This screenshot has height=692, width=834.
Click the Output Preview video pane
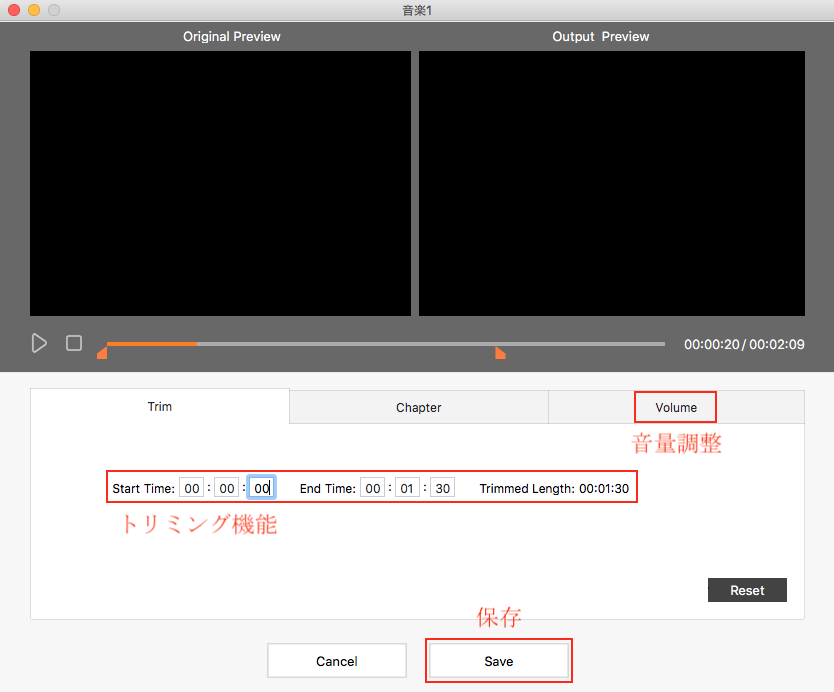(x=612, y=184)
